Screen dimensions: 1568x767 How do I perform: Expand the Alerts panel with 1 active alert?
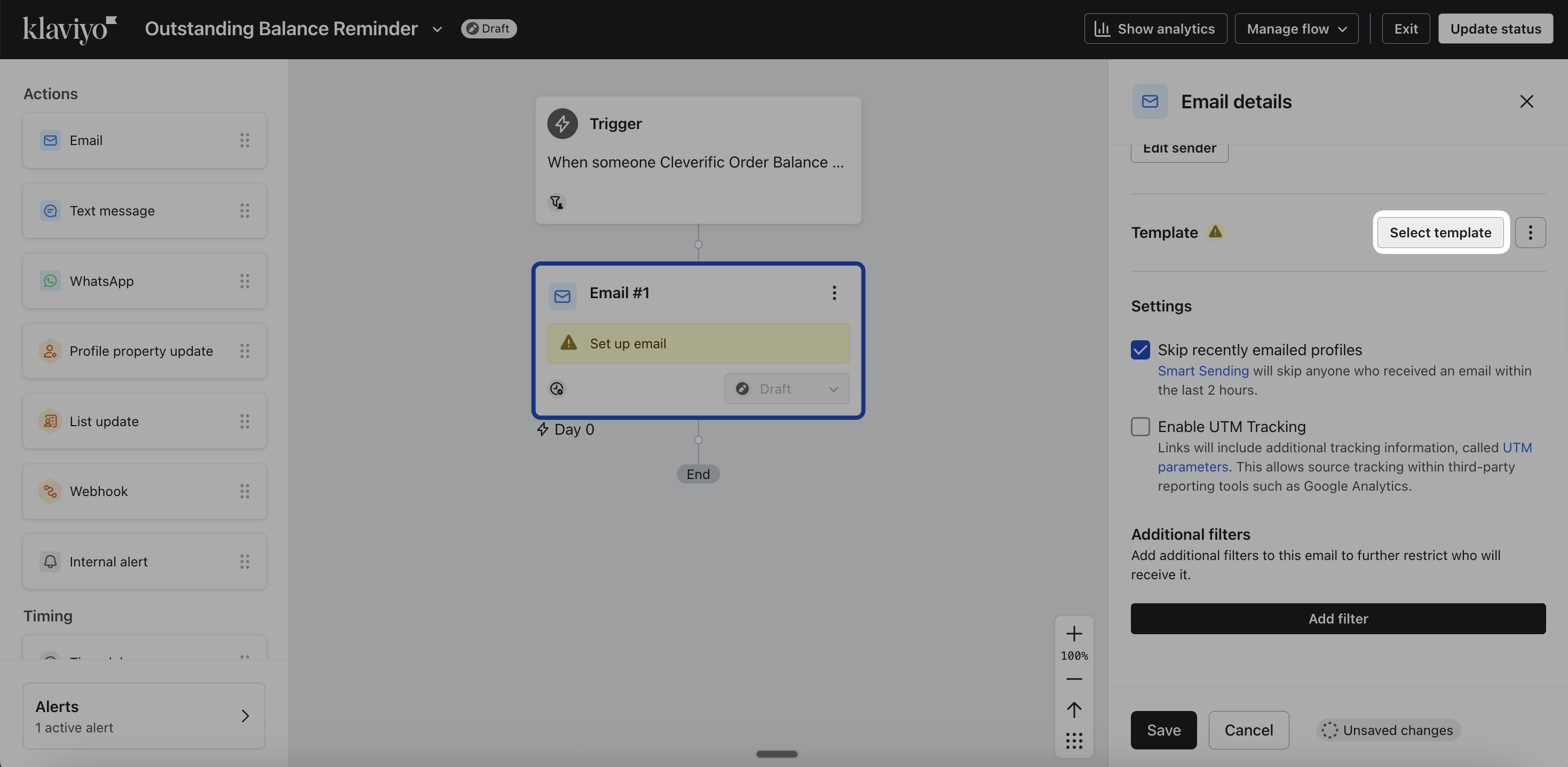[144, 716]
